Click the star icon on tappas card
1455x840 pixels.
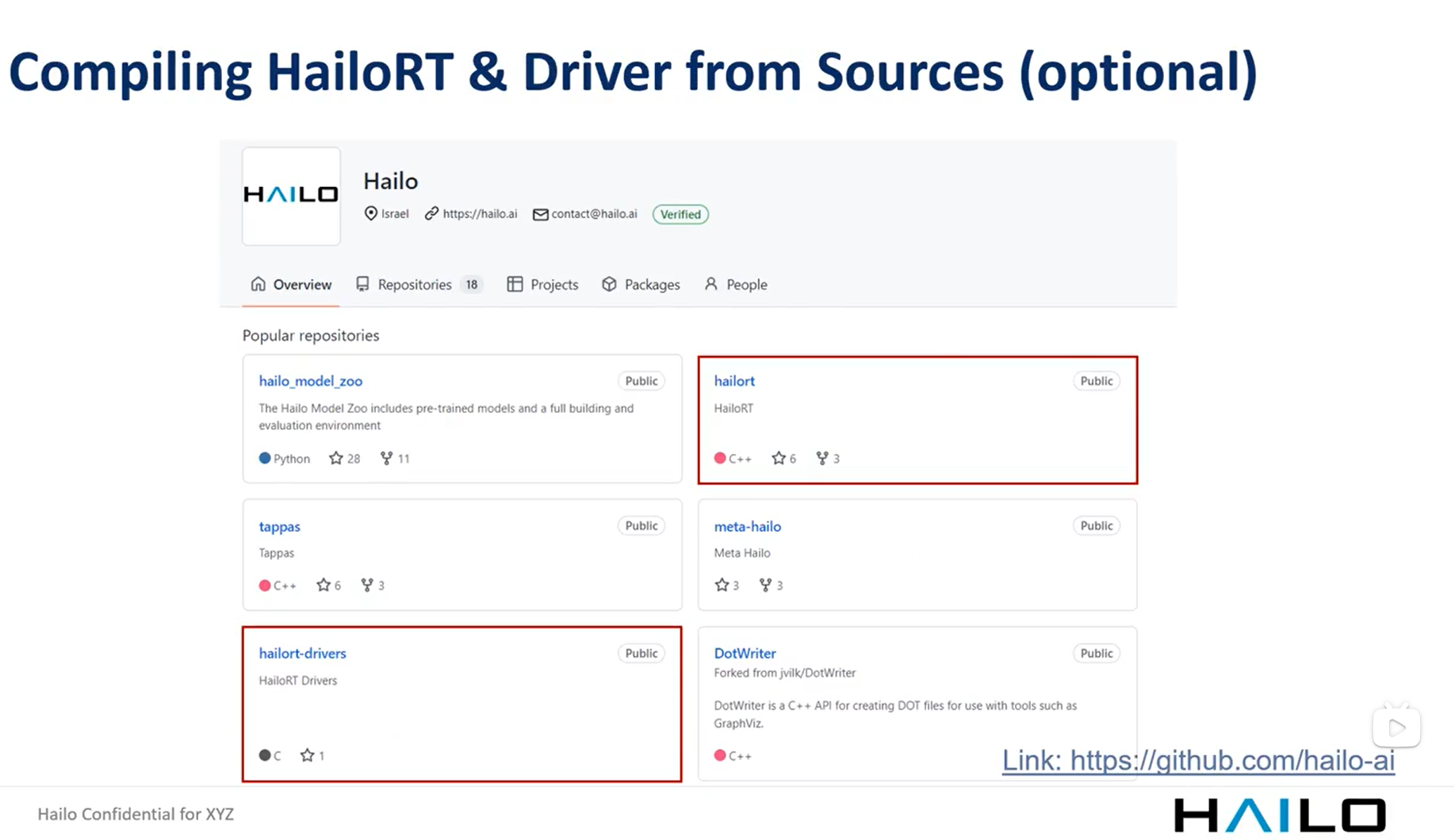pyautogui.click(x=324, y=585)
